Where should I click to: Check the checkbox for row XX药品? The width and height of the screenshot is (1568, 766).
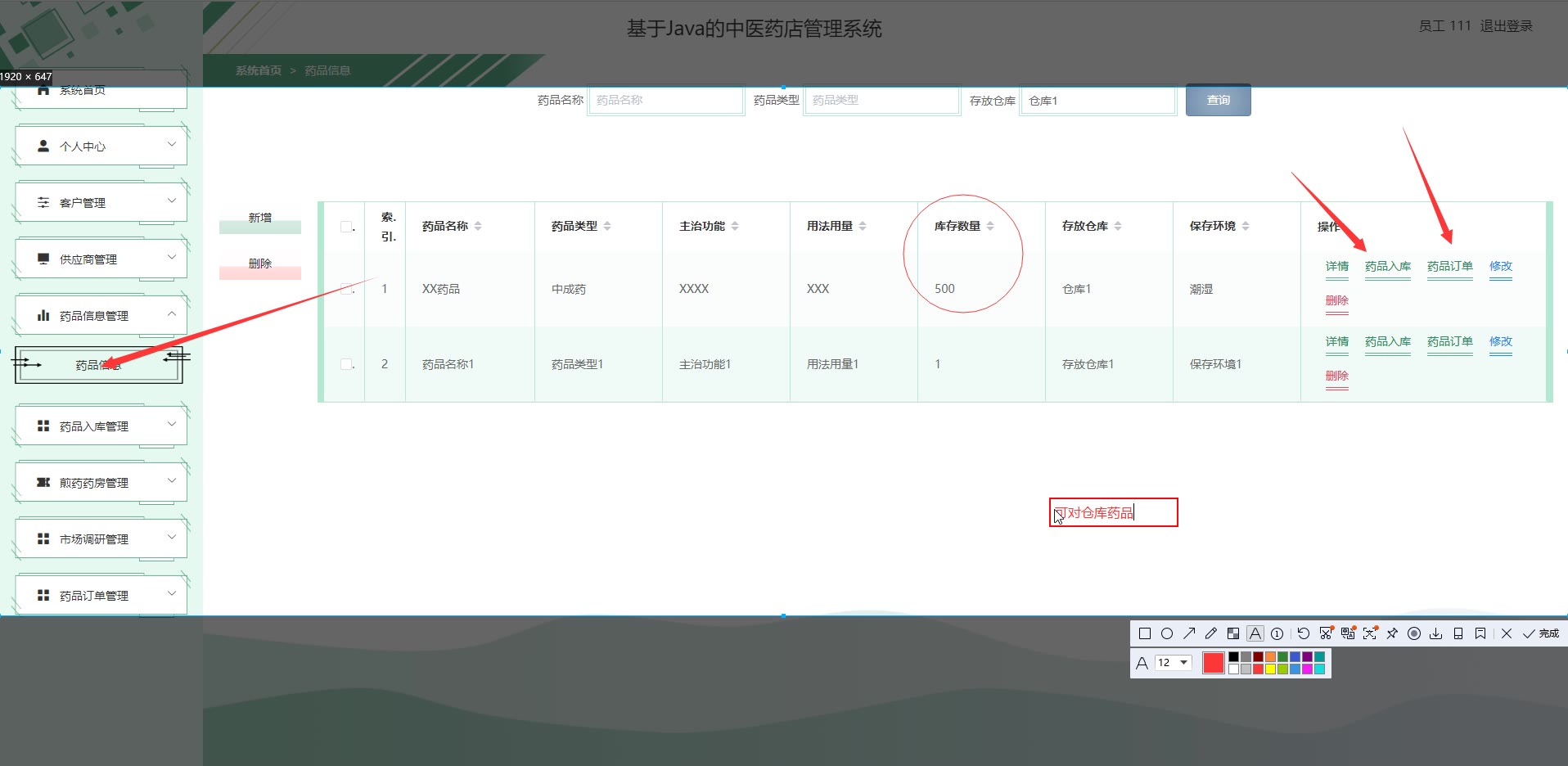point(346,289)
